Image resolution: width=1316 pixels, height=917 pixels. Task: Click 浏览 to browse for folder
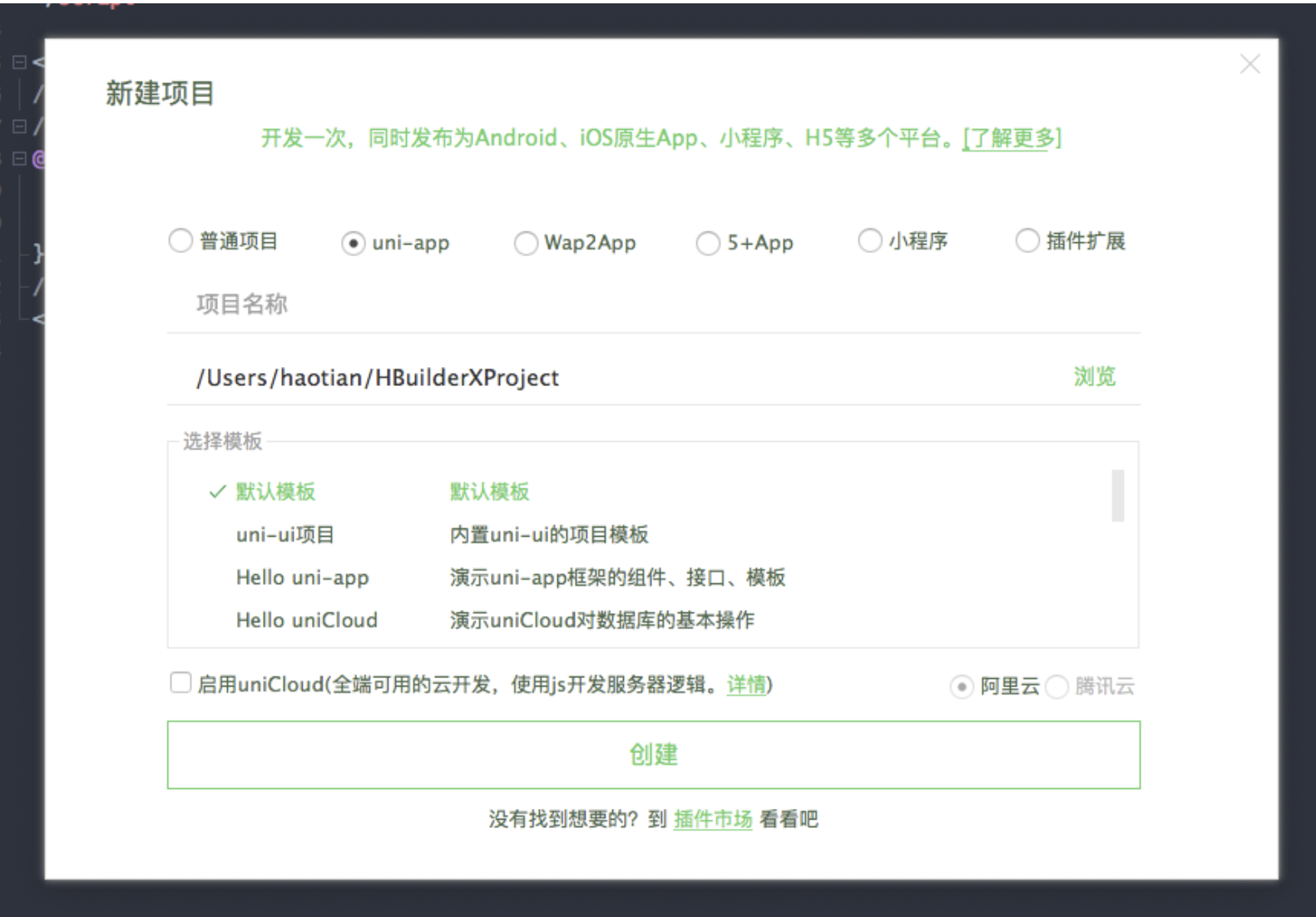[1094, 377]
